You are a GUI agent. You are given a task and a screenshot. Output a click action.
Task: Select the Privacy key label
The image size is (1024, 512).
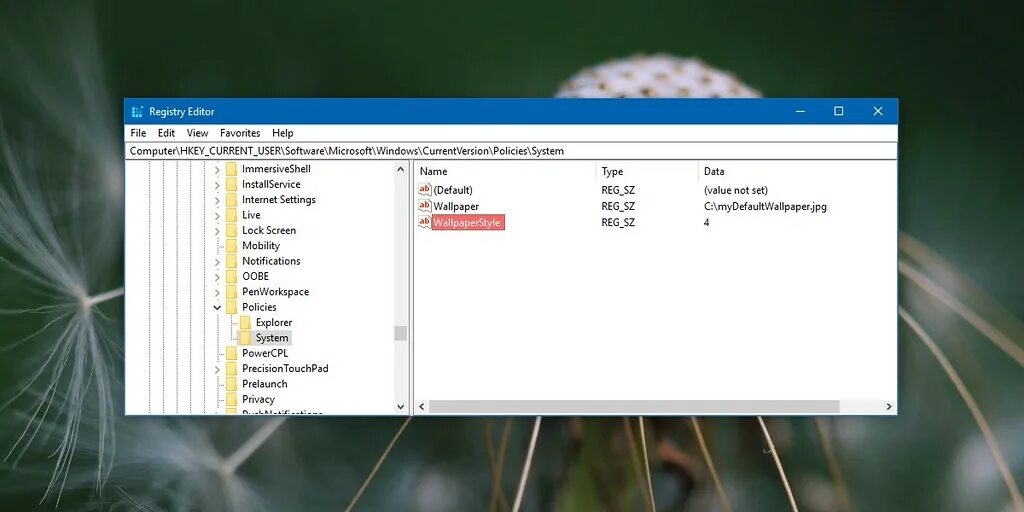258,400
